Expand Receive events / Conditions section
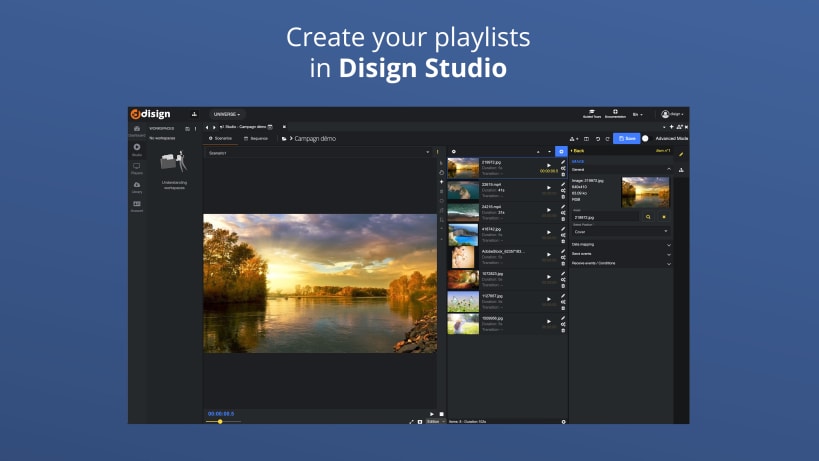 click(621, 263)
